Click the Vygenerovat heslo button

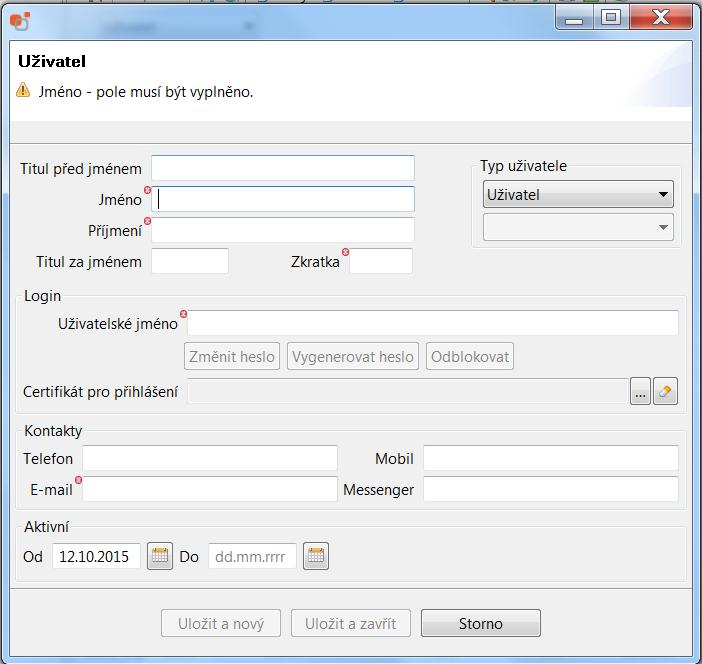click(353, 356)
